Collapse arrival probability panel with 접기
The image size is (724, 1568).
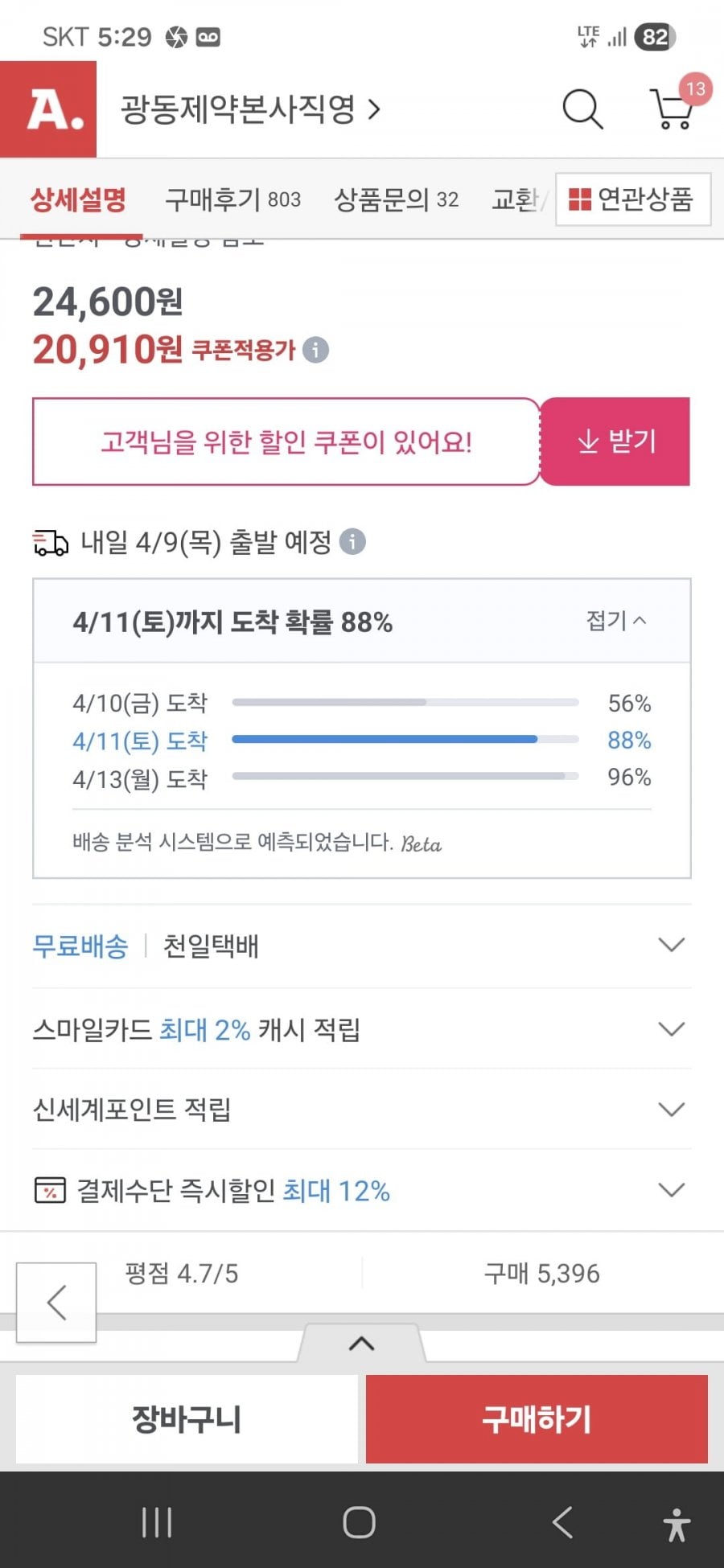616,621
